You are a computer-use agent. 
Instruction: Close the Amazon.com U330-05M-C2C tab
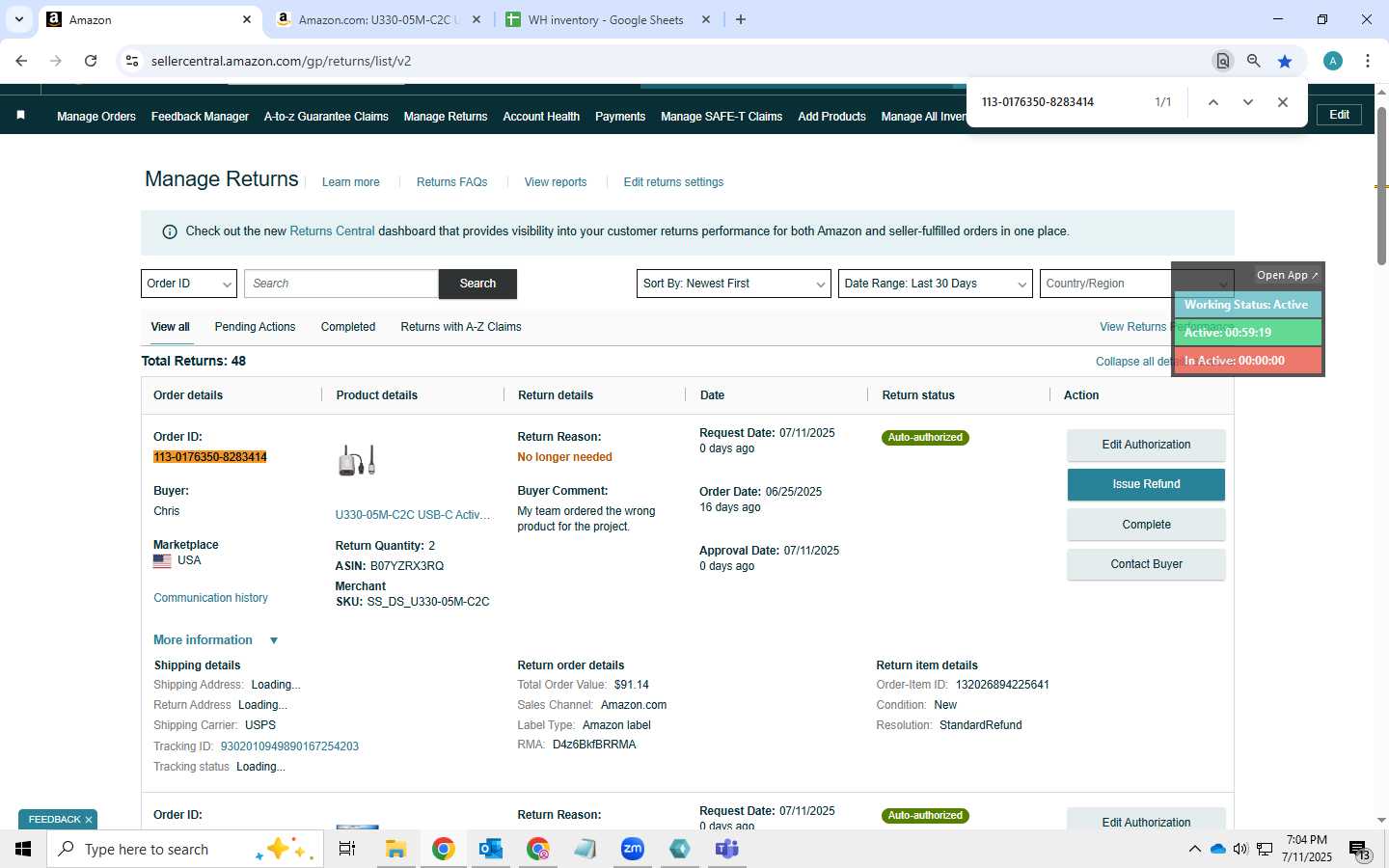pyautogui.click(x=477, y=19)
